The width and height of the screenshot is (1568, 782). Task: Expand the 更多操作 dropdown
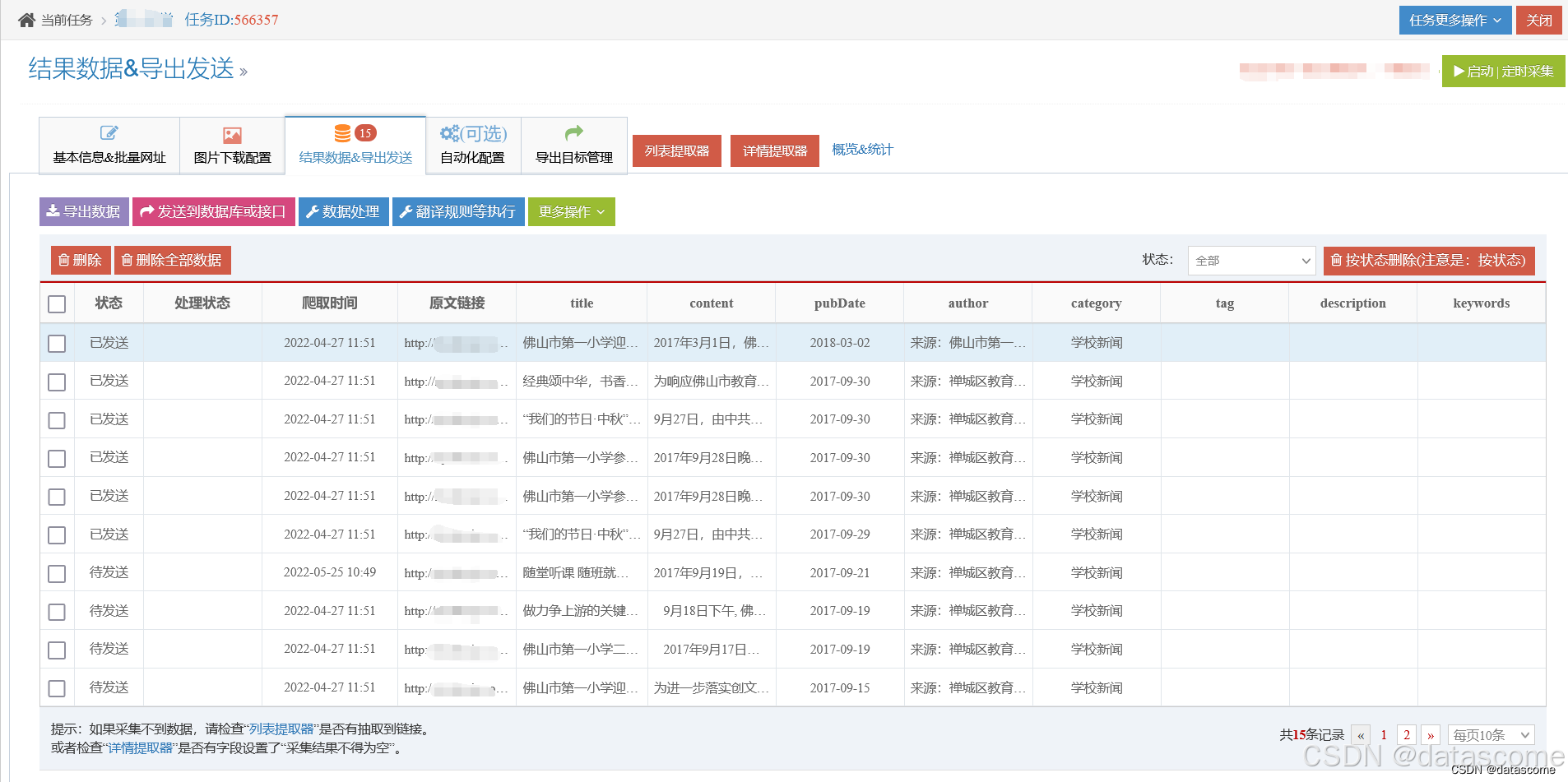pos(572,211)
